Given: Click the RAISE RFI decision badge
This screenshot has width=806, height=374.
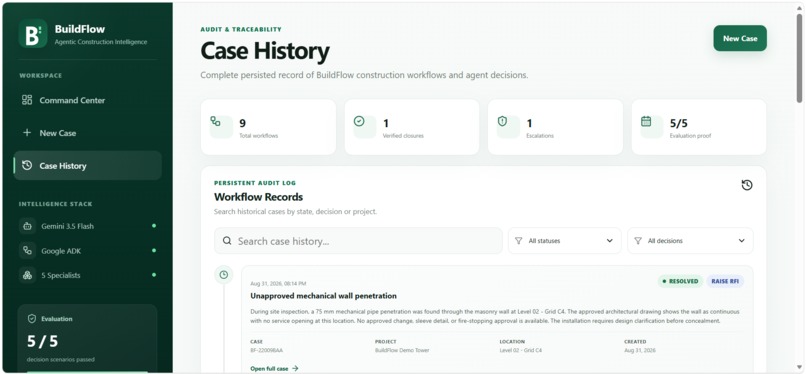Looking at the screenshot, I should [725, 281].
